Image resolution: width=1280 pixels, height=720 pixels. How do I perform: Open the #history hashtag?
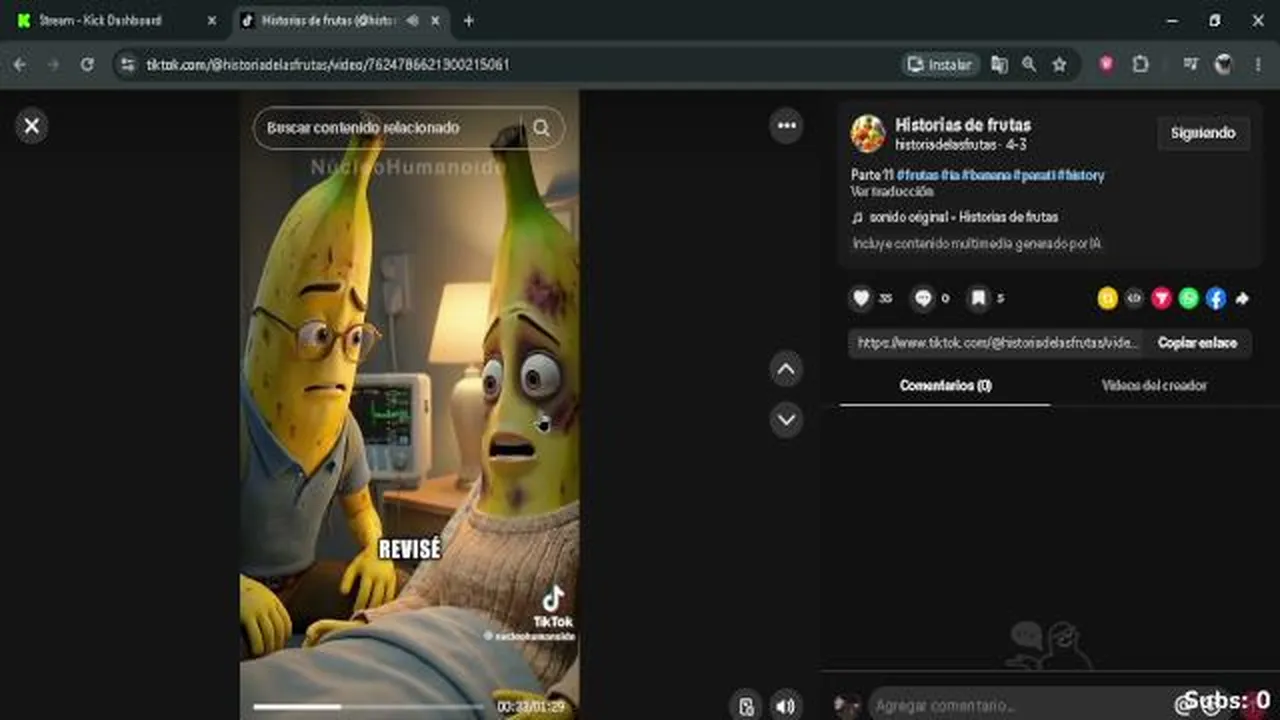click(x=1081, y=175)
